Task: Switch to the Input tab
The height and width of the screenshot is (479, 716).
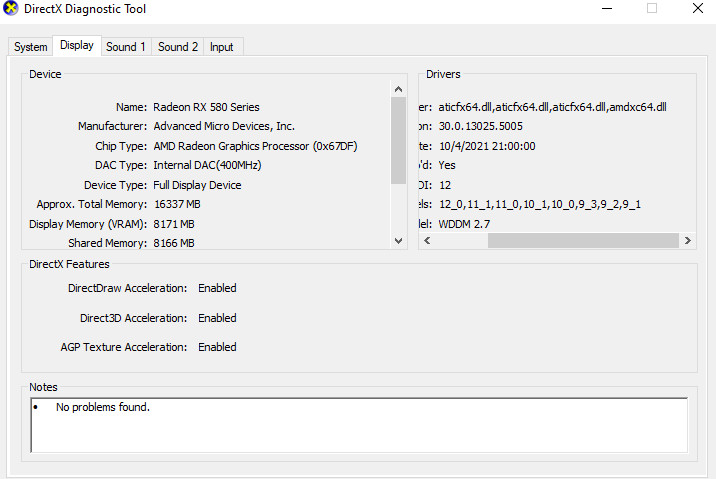Action: click(x=221, y=47)
